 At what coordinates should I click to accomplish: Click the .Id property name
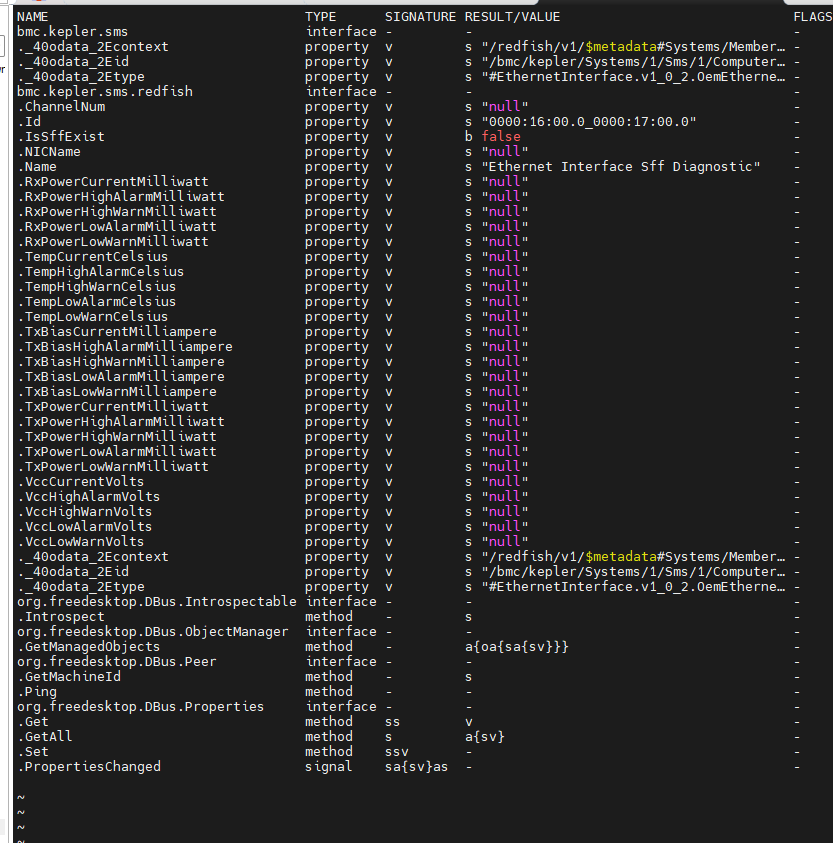29,122
